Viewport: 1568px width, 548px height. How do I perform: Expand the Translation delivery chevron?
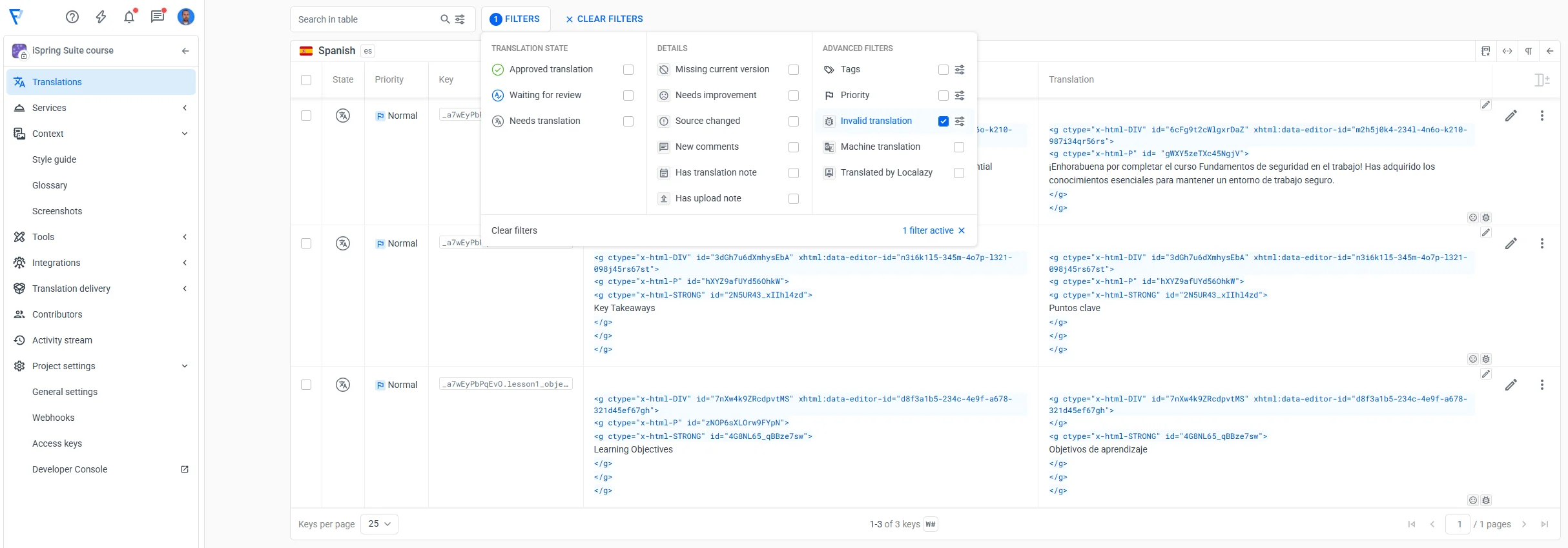coord(185,289)
